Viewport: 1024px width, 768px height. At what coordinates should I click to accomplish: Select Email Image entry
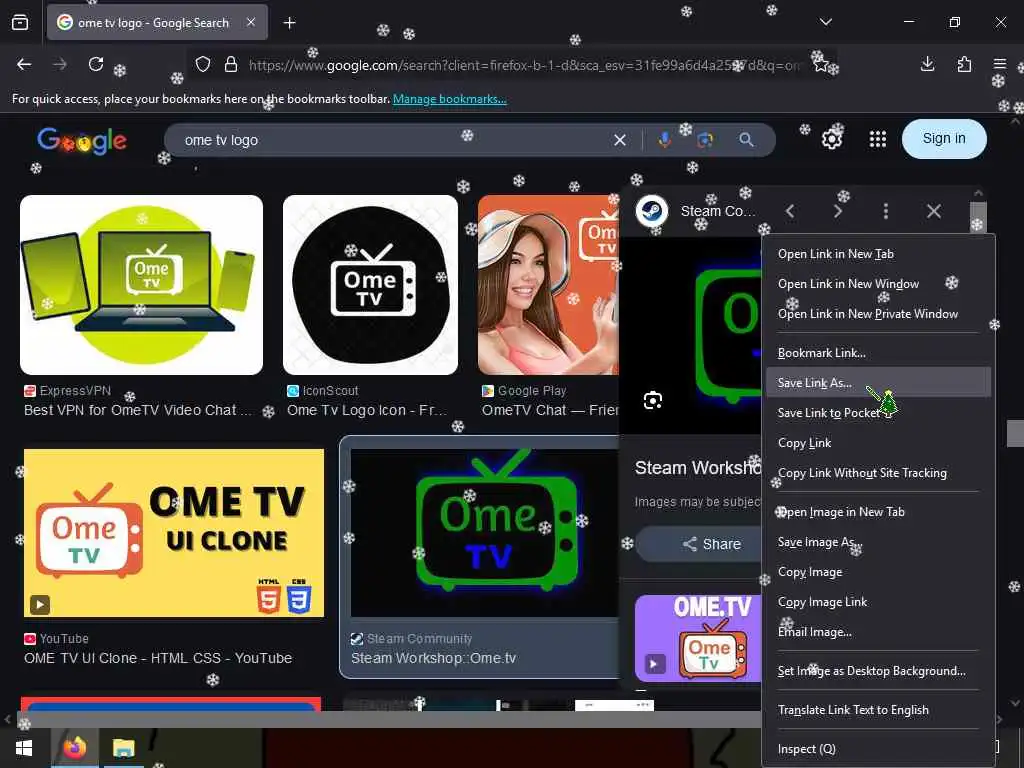[x=878, y=632]
